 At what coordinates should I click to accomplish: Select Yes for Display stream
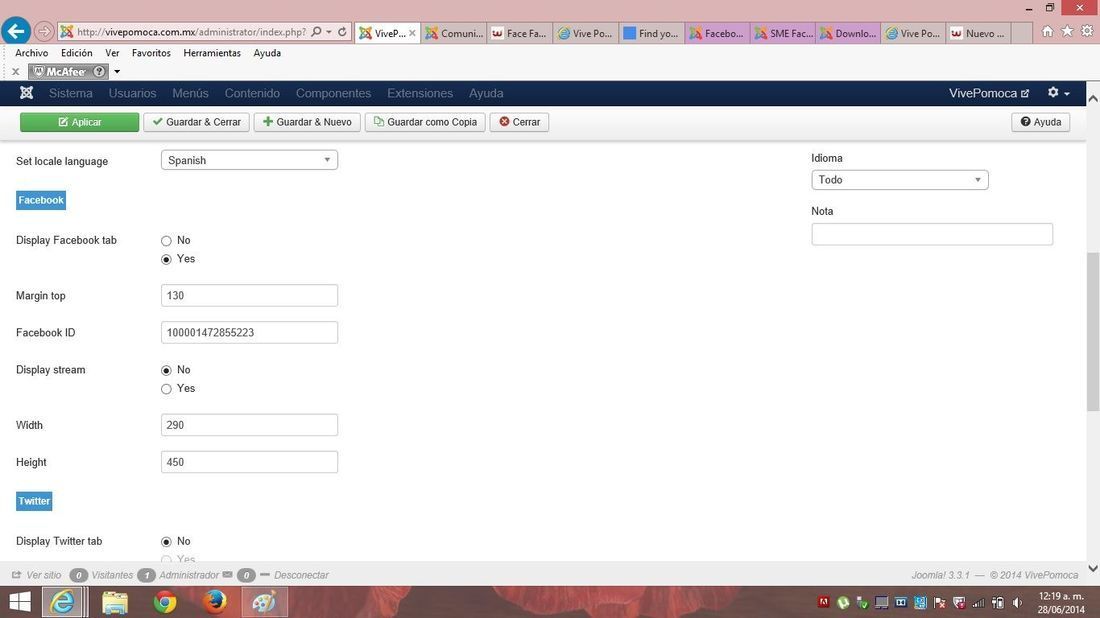click(x=166, y=389)
